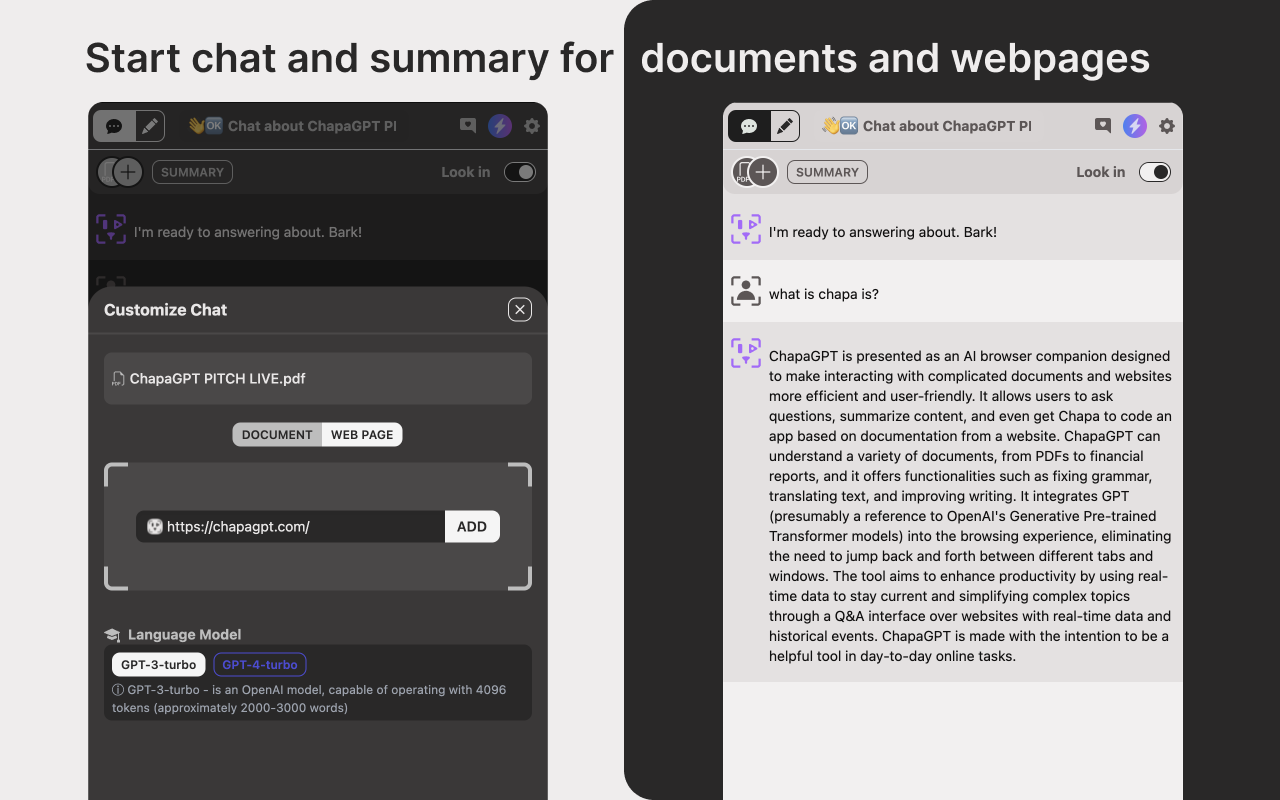Open feedback message icon in light panel

click(1103, 126)
